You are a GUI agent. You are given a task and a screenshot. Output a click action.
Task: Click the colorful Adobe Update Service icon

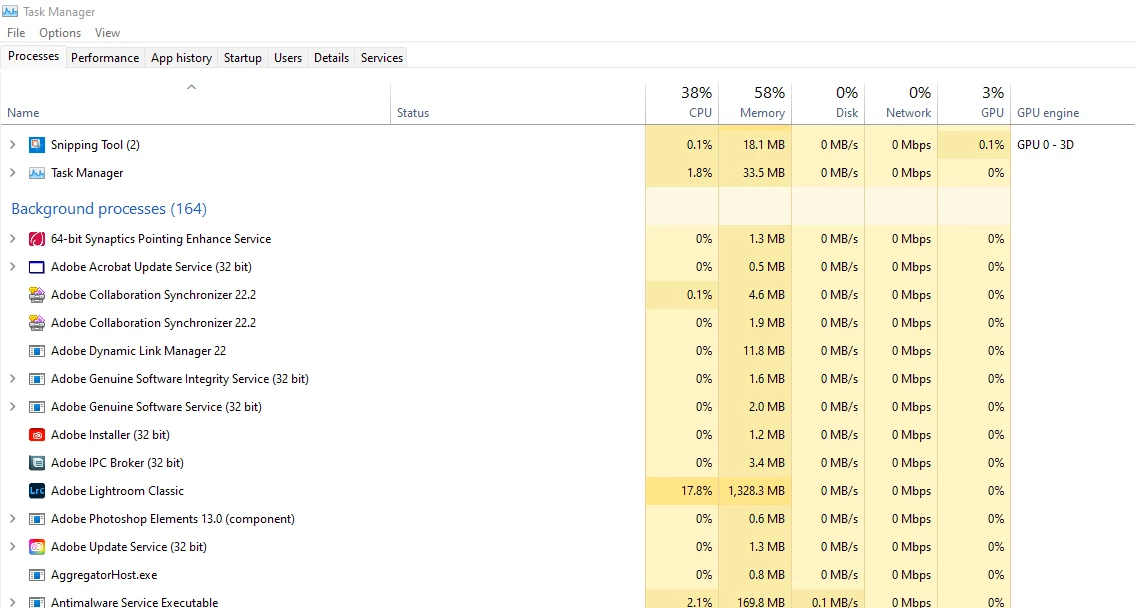pos(37,547)
